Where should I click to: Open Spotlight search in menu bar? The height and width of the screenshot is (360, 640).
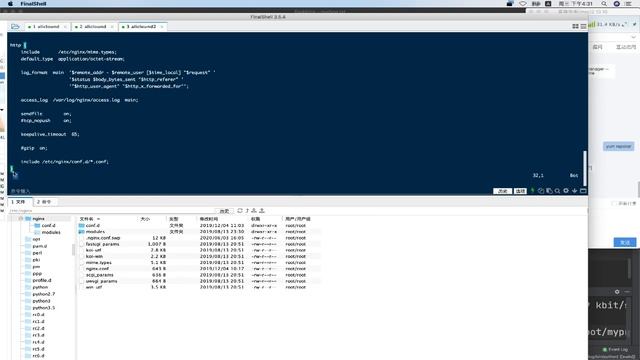(x=604, y=4)
